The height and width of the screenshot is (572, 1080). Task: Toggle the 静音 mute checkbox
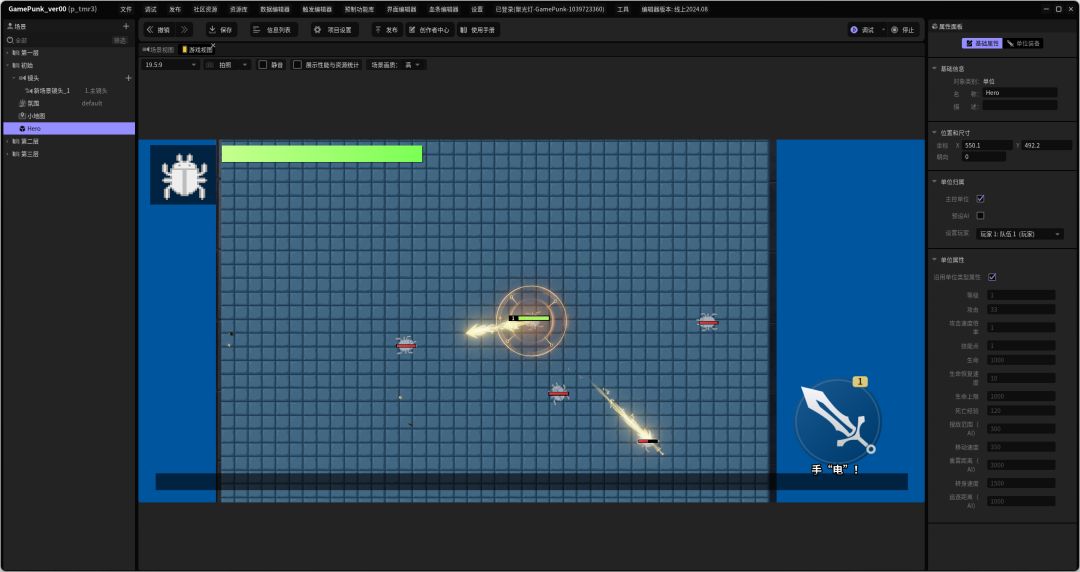(262, 65)
